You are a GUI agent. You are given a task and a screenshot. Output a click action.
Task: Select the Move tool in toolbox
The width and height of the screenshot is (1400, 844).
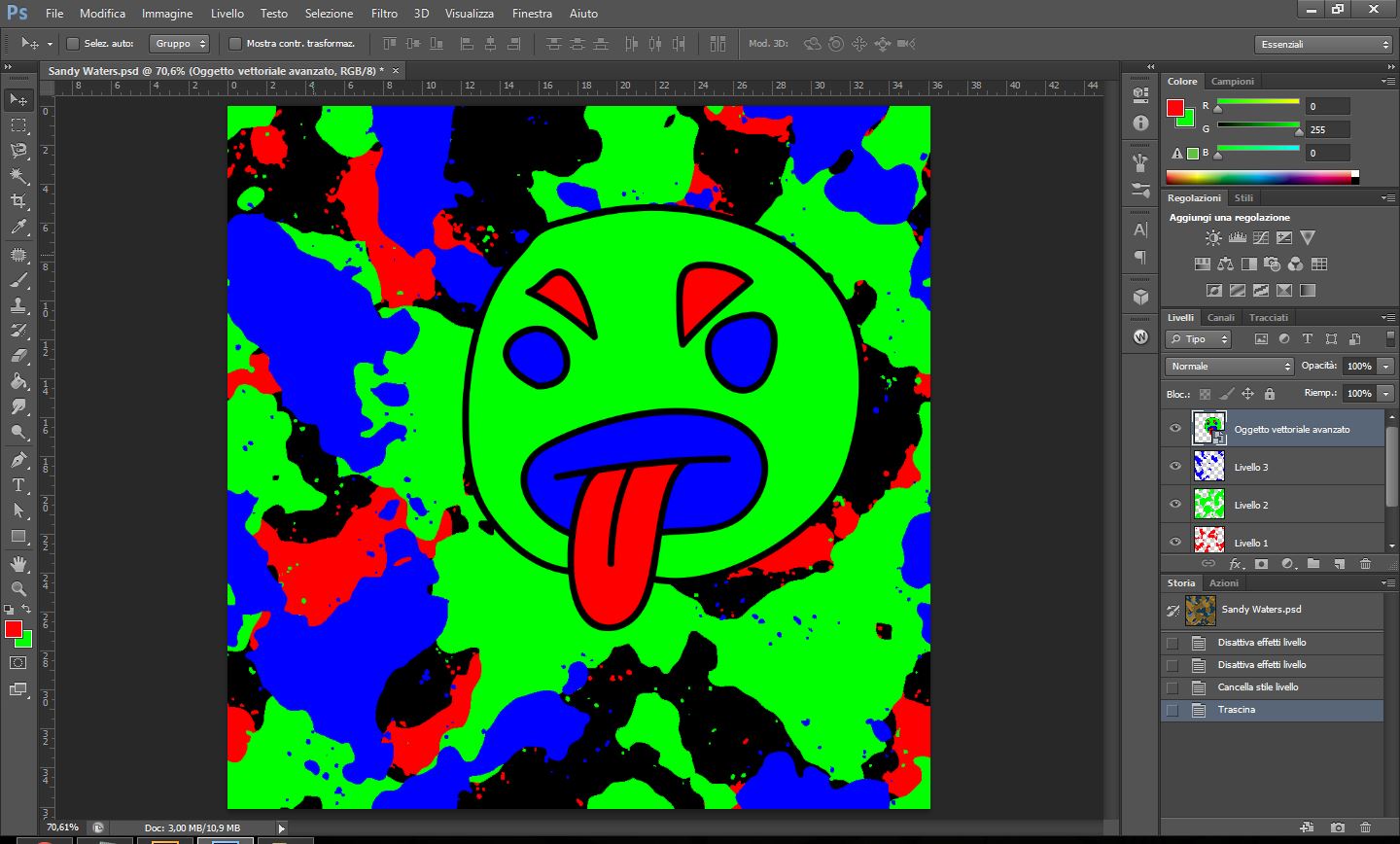pos(18,99)
